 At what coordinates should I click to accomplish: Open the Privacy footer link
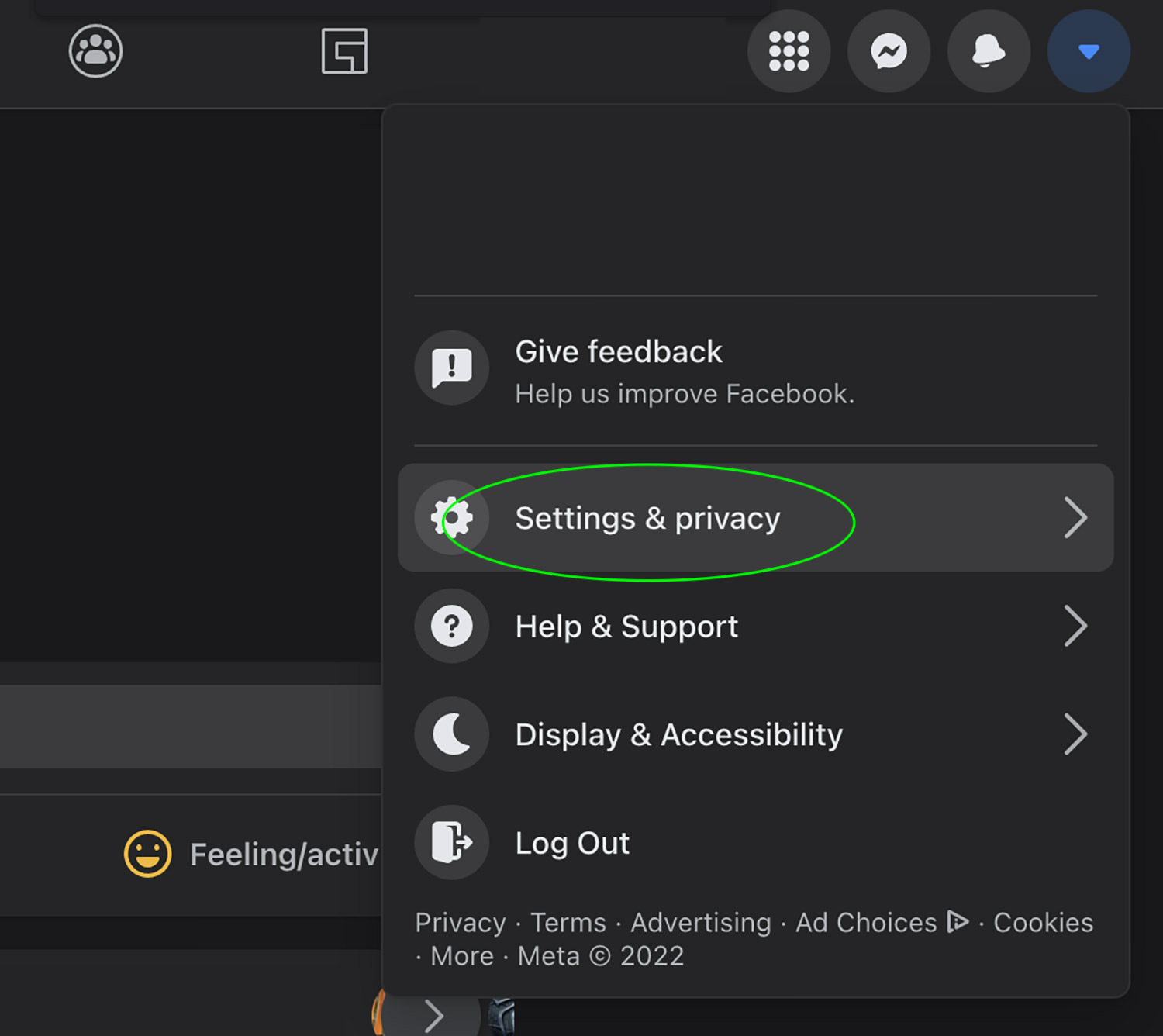pos(460,923)
